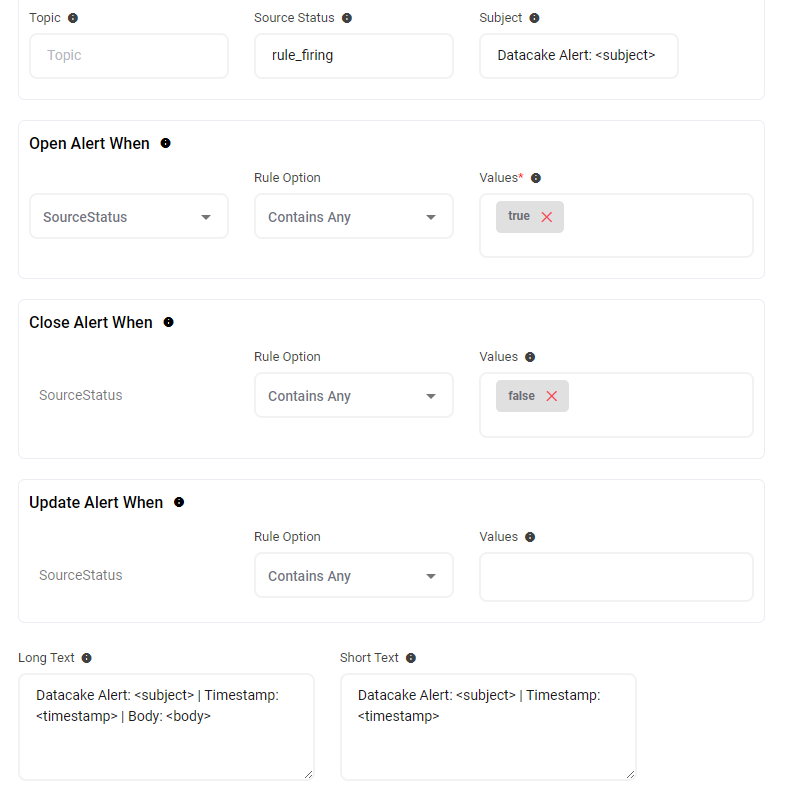795x794 pixels.
Task: Click the 'false' tag text
Action: (x=521, y=395)
